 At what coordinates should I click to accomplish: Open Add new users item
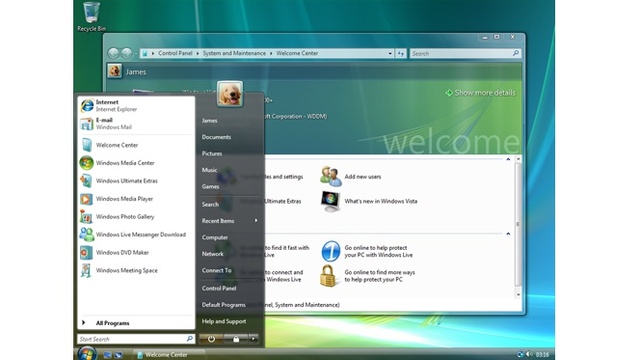tap(351, 177)
